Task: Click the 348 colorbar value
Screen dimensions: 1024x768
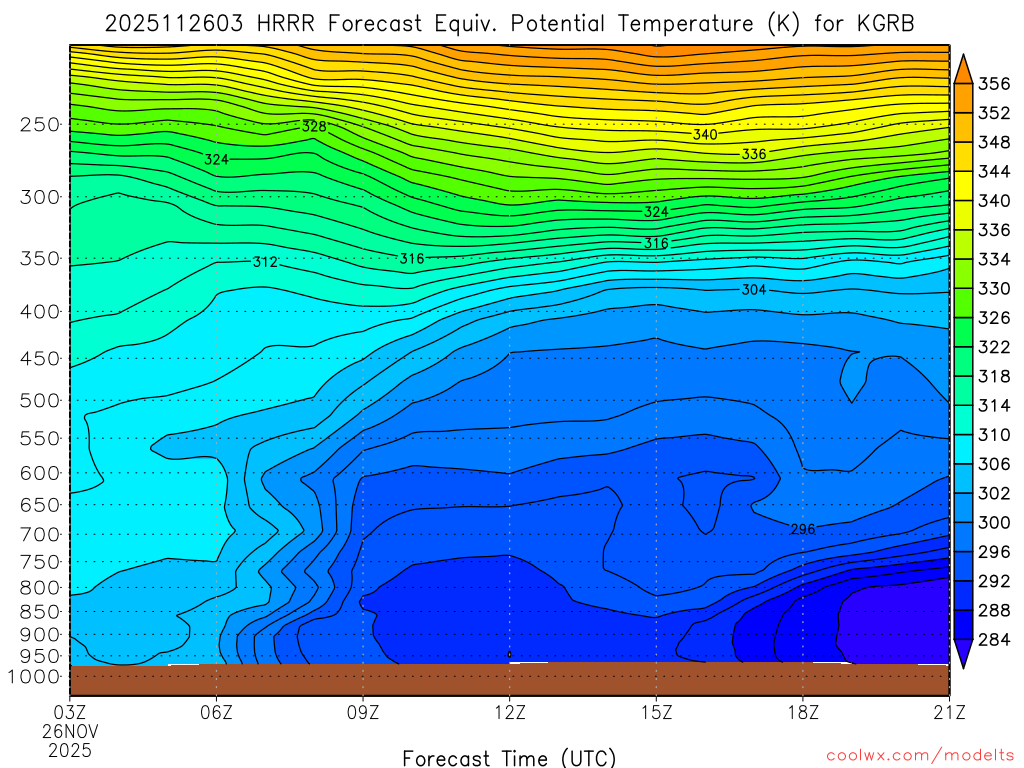Action: (994, 142)
